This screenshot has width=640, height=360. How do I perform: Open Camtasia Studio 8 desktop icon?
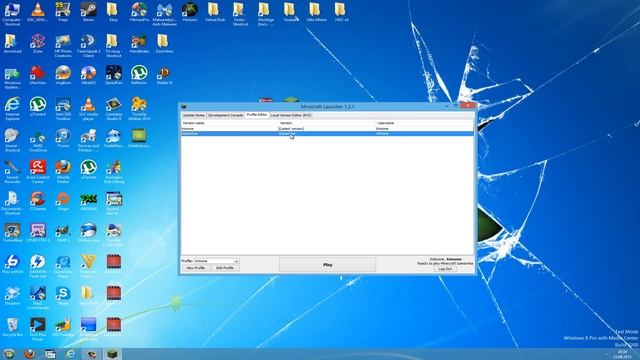pos(113,109)
